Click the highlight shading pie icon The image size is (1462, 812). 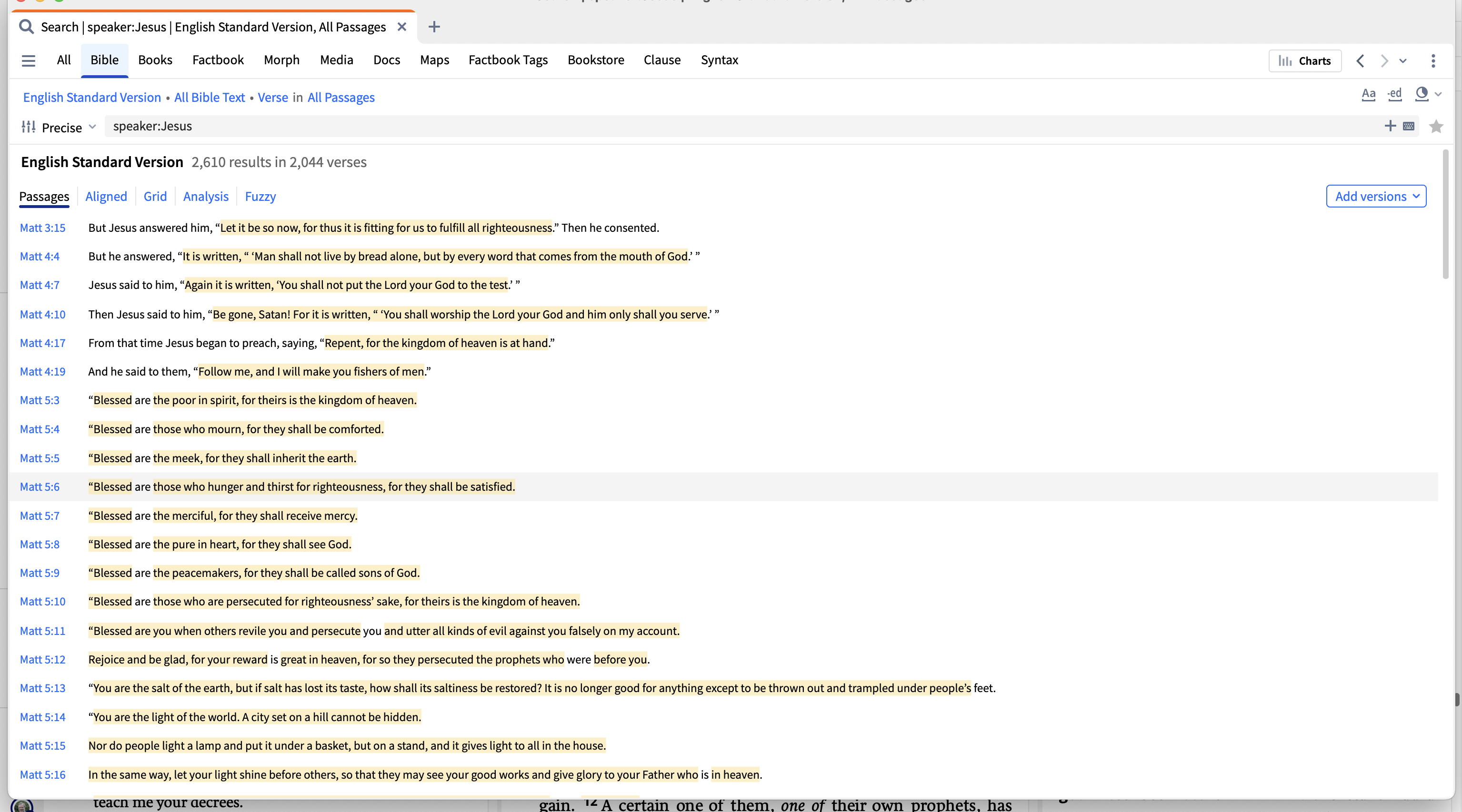(1422, 94)
